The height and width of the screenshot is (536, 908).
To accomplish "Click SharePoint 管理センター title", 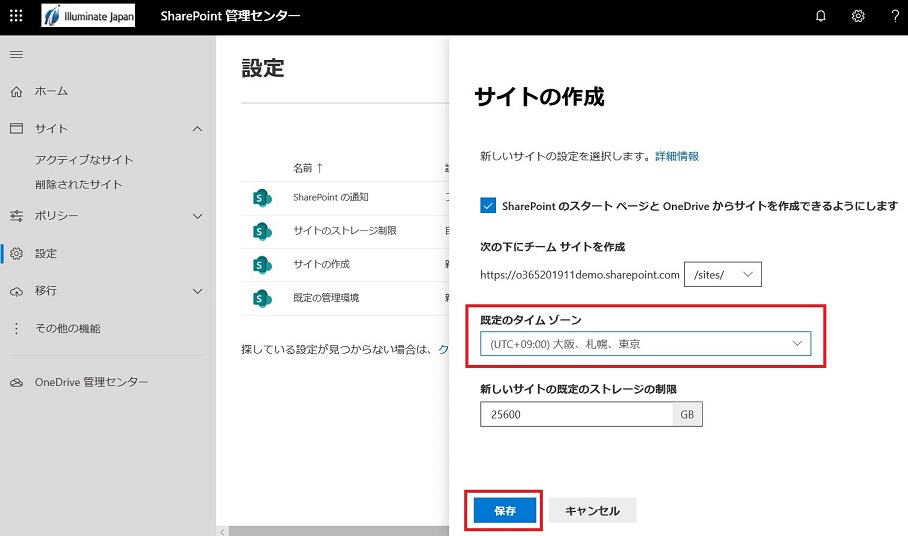I will pyautogui.click(x=230, y=16).
